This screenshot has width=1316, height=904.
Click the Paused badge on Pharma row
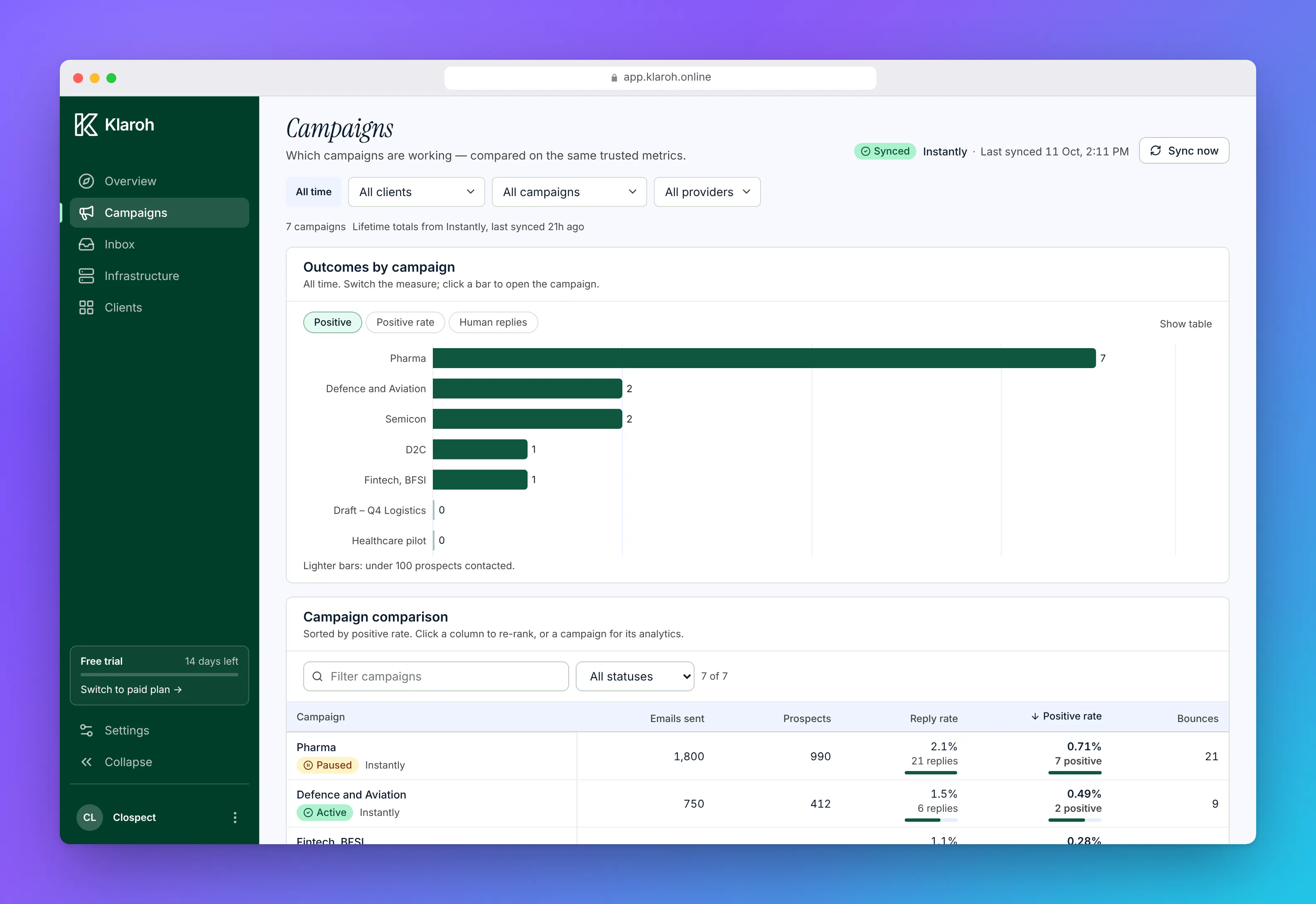(x=327, y=765)
